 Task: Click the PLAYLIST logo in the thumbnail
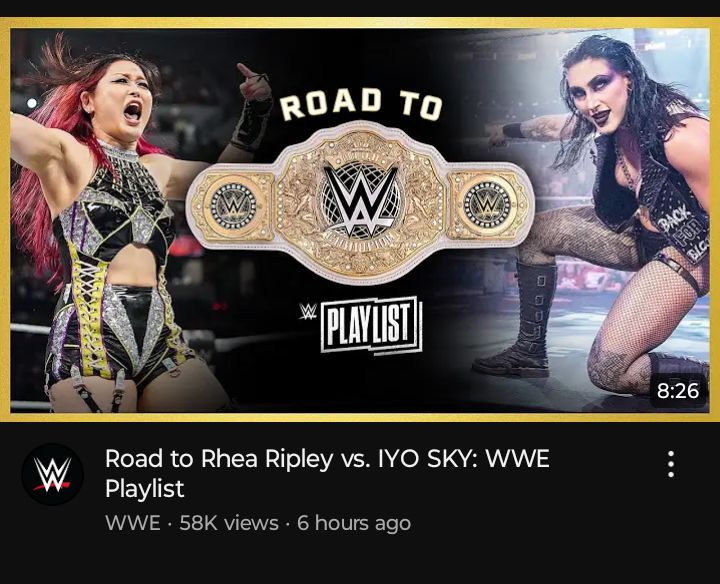click(371, 325)
